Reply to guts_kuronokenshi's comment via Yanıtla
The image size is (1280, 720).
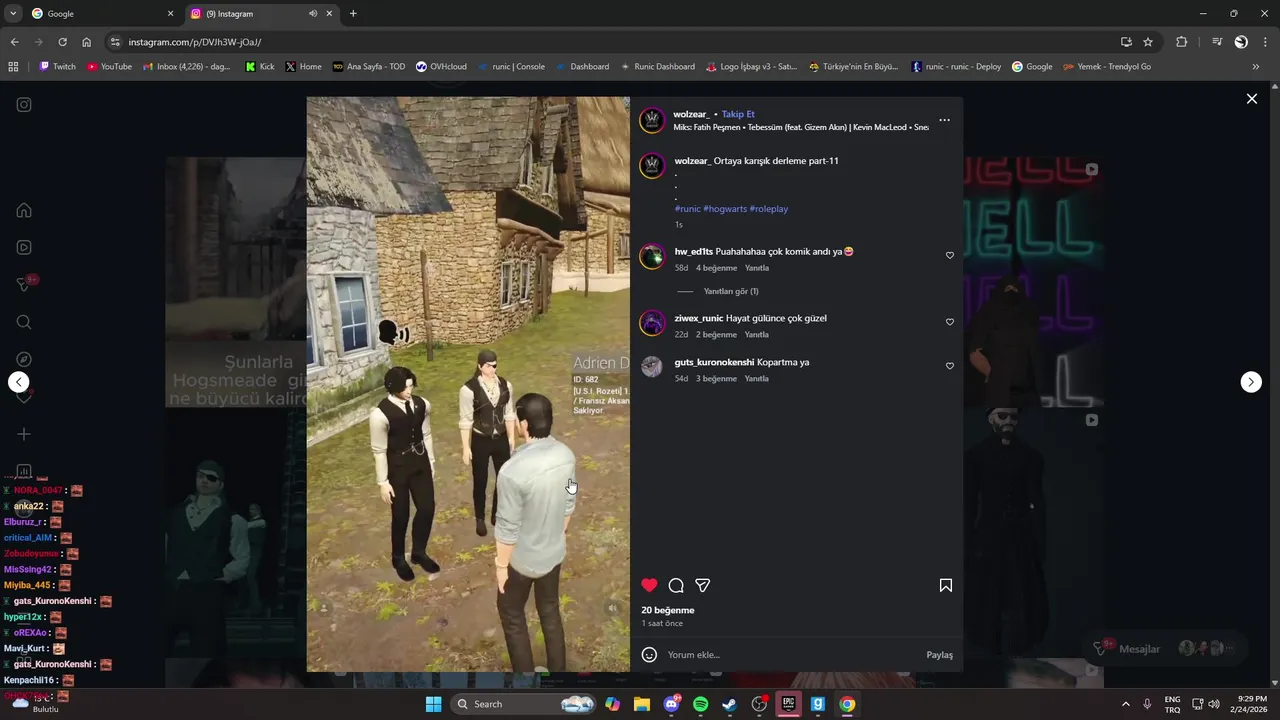tap(757, 378)
